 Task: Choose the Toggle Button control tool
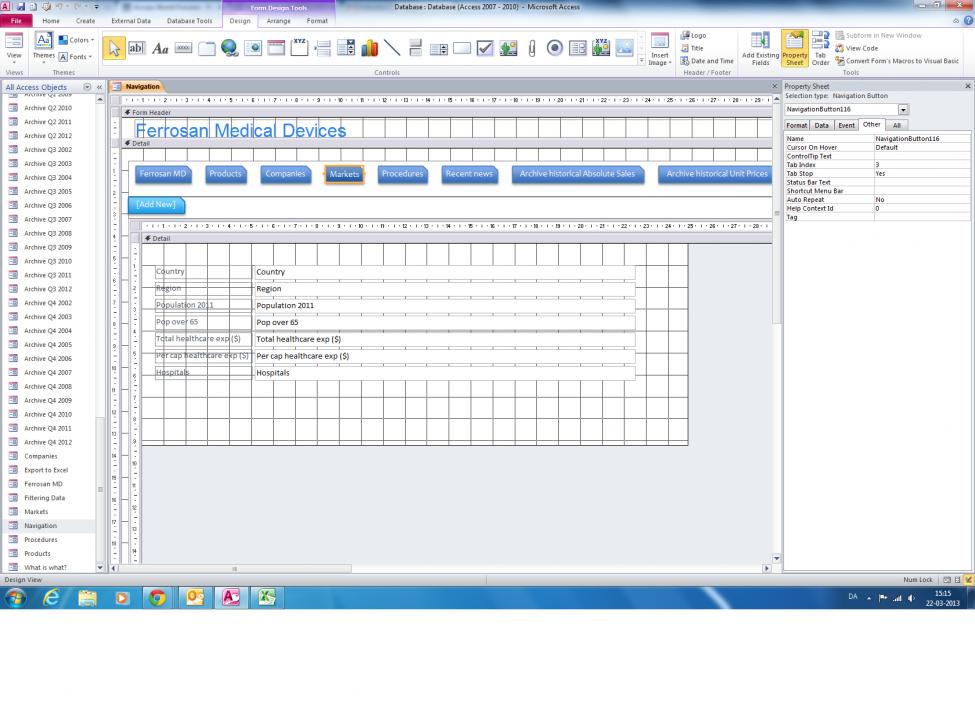415,49
